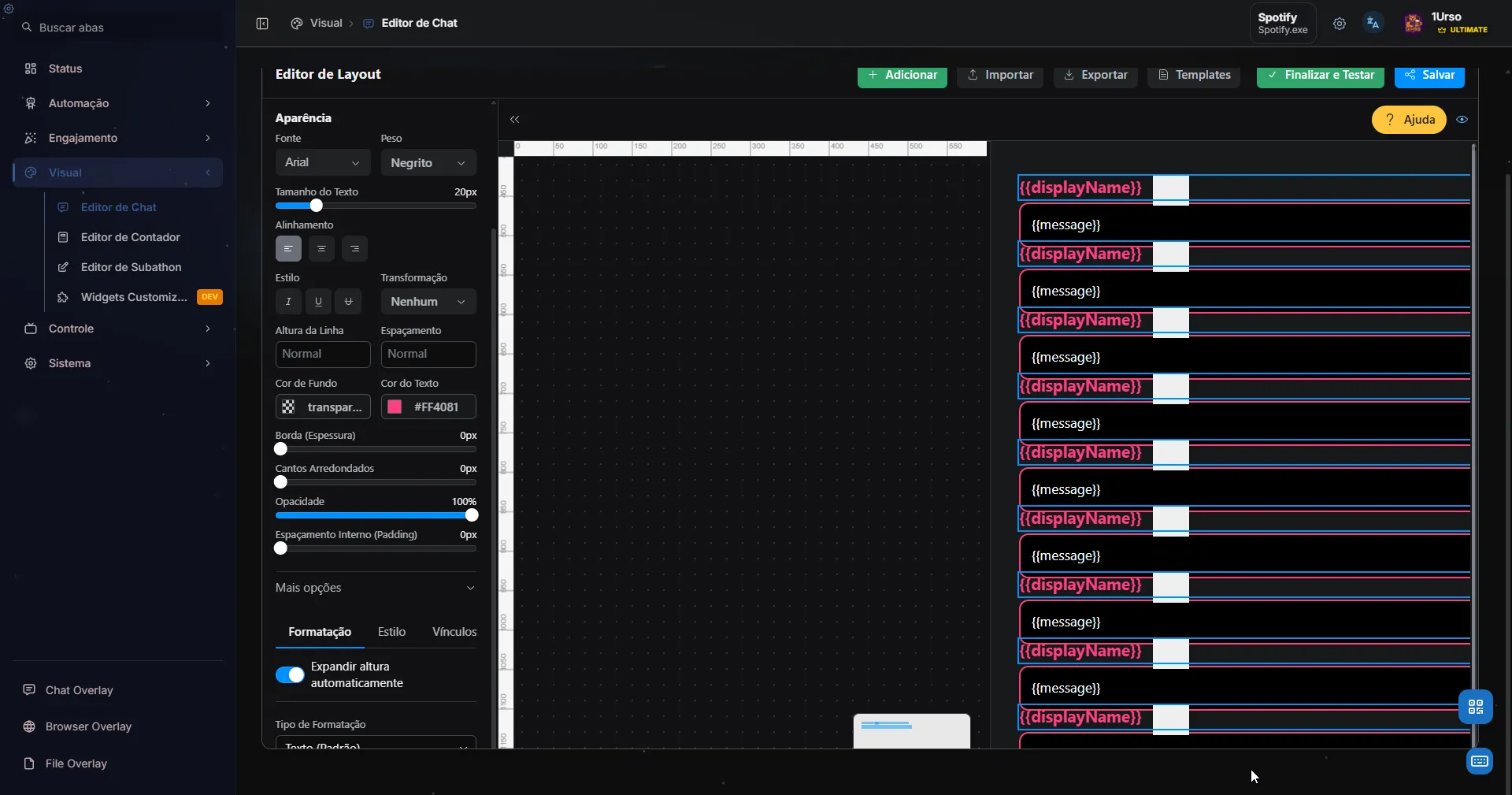Open the Editor de Subathon
This screenshot has width=1512, height=795.
click(132, 267)
